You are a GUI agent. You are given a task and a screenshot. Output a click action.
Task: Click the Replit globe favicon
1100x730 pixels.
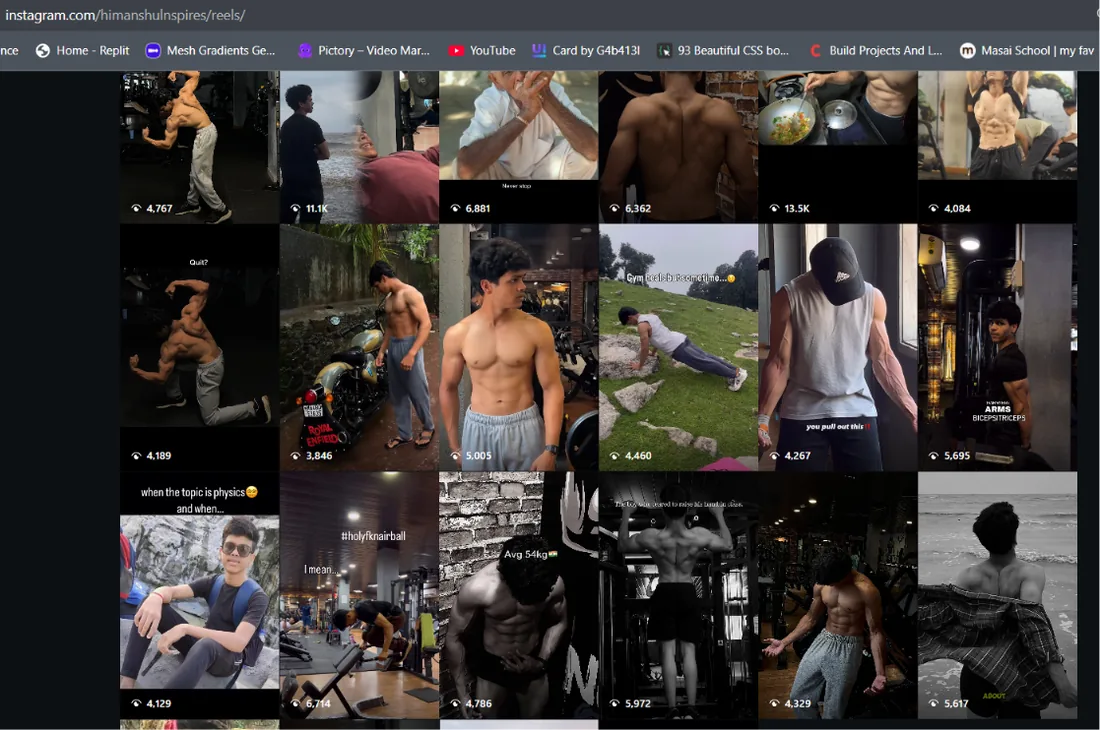[43, 50]
